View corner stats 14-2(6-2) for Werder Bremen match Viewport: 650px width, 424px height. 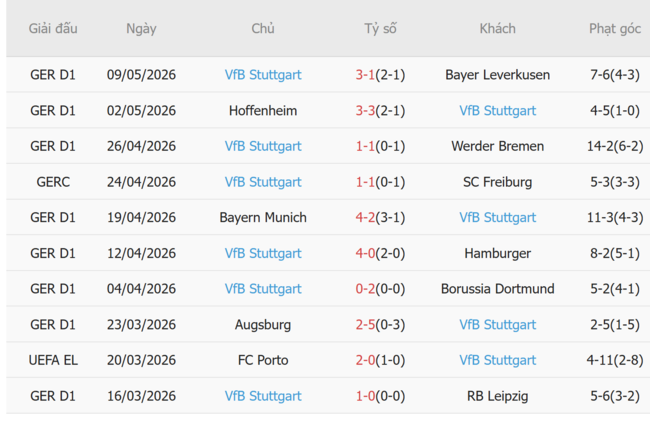click(x=615, y=146)
